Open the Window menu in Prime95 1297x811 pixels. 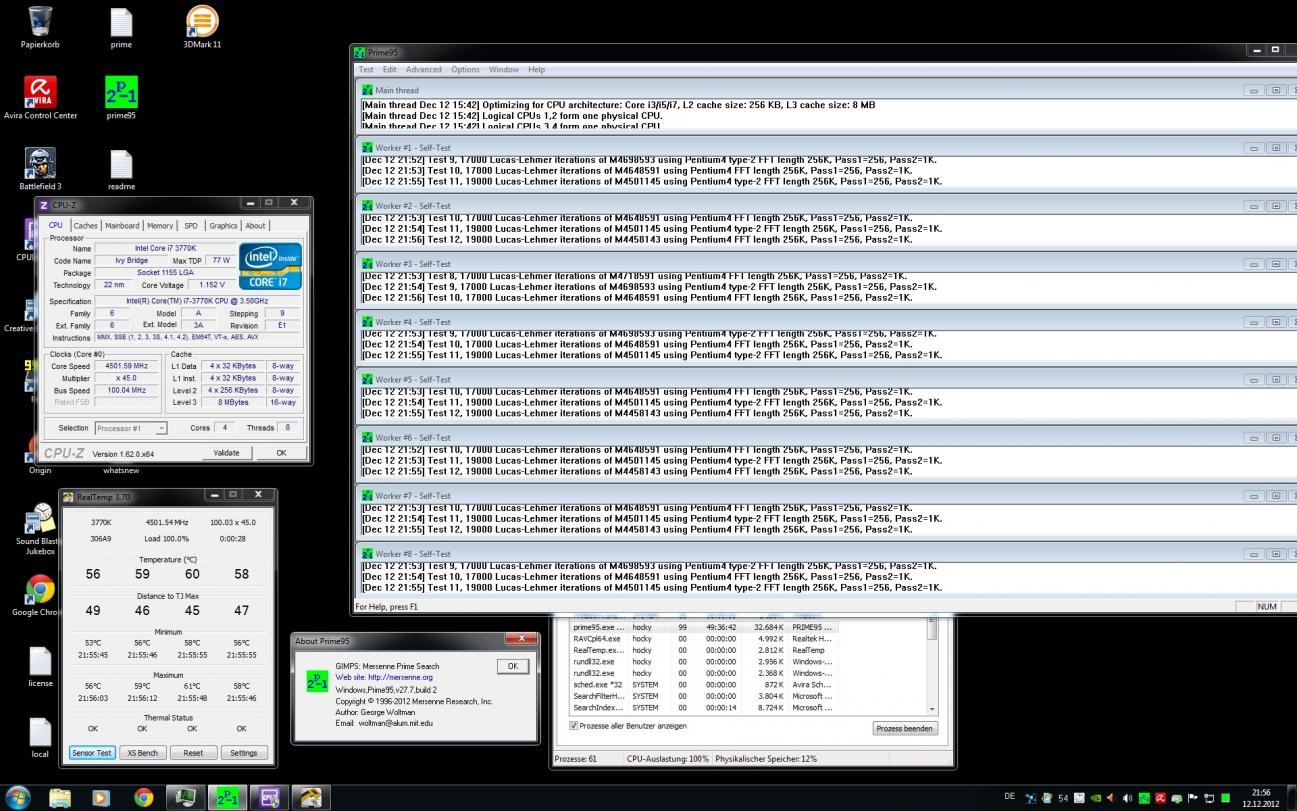coord(503,69)
